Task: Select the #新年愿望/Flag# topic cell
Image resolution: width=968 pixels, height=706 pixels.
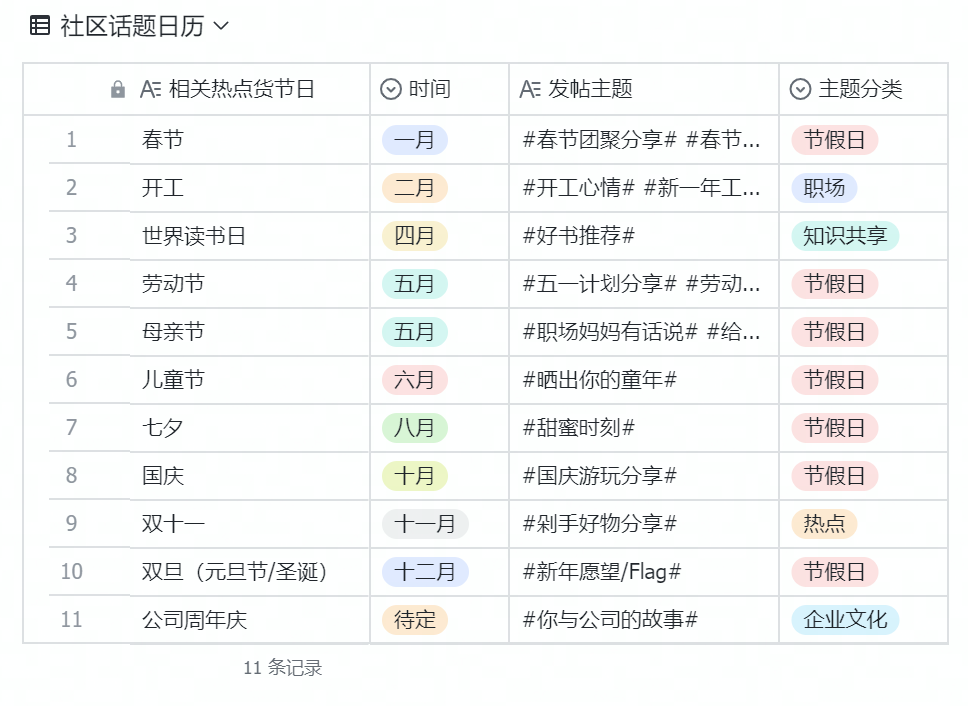Action: [x=643, y=572]
